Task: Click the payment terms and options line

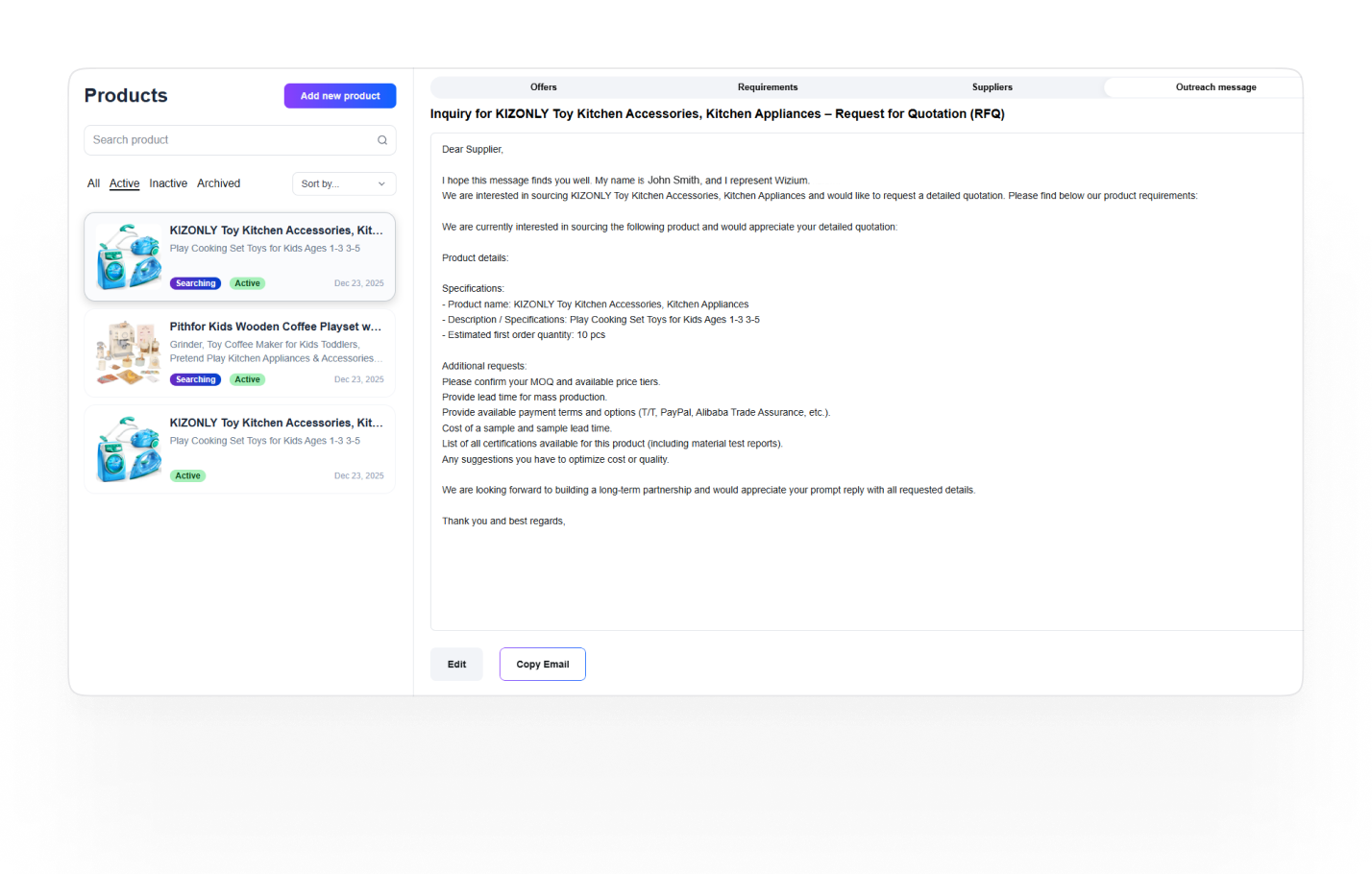Action: [x=636, y=413]
